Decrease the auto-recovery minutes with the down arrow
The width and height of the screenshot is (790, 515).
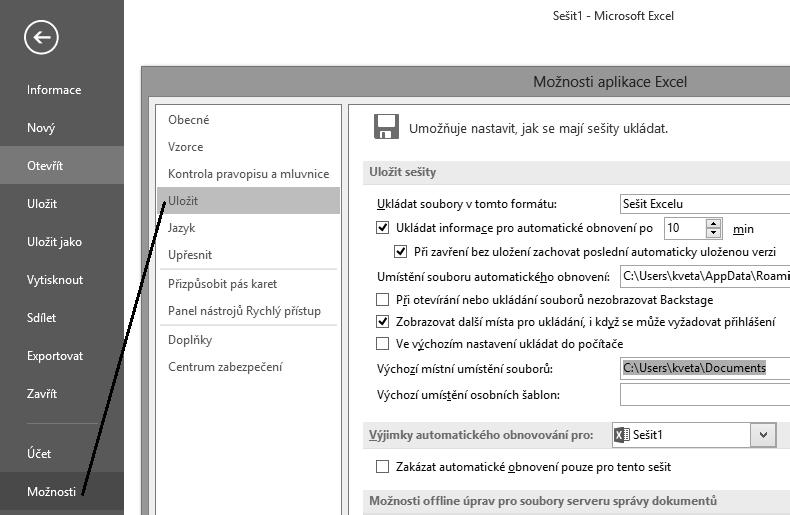pos(713,233)
